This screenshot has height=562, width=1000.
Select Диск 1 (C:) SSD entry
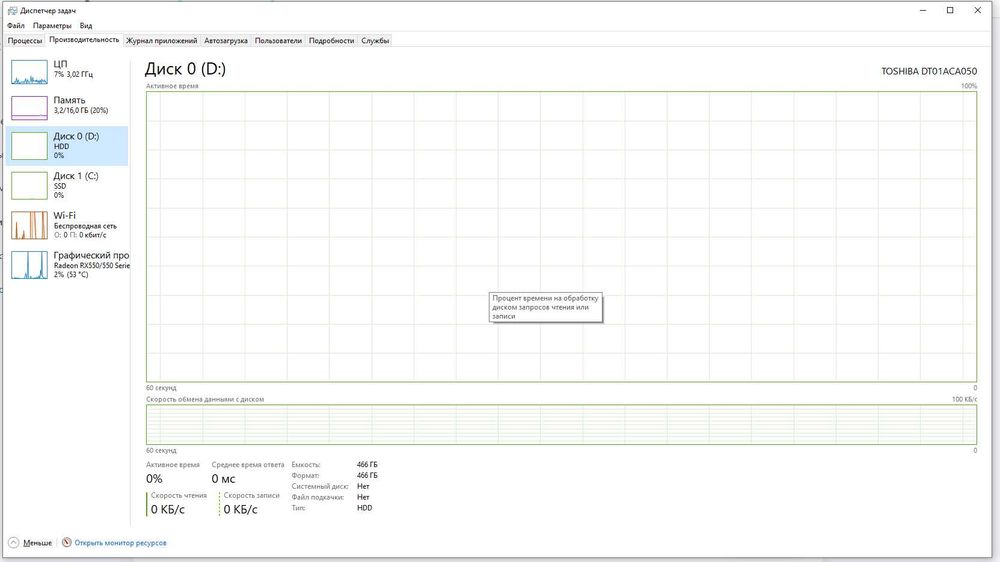(x=67, y=186)
